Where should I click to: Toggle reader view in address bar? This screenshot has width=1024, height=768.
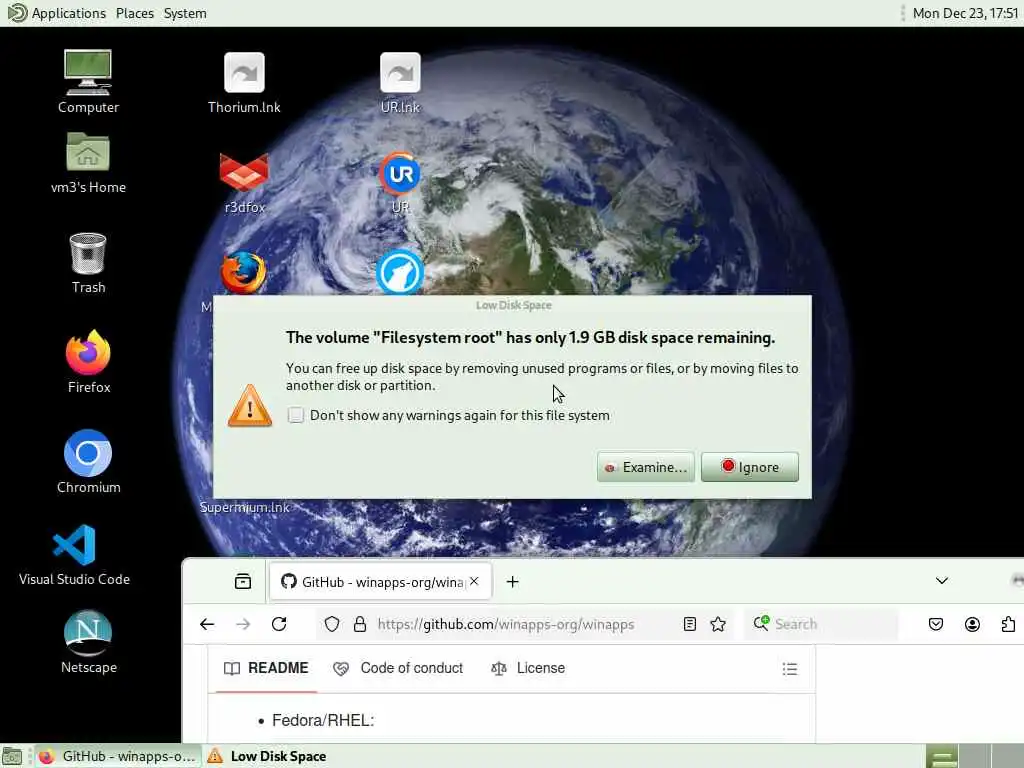pyautogui.click(x=690, y=624)
